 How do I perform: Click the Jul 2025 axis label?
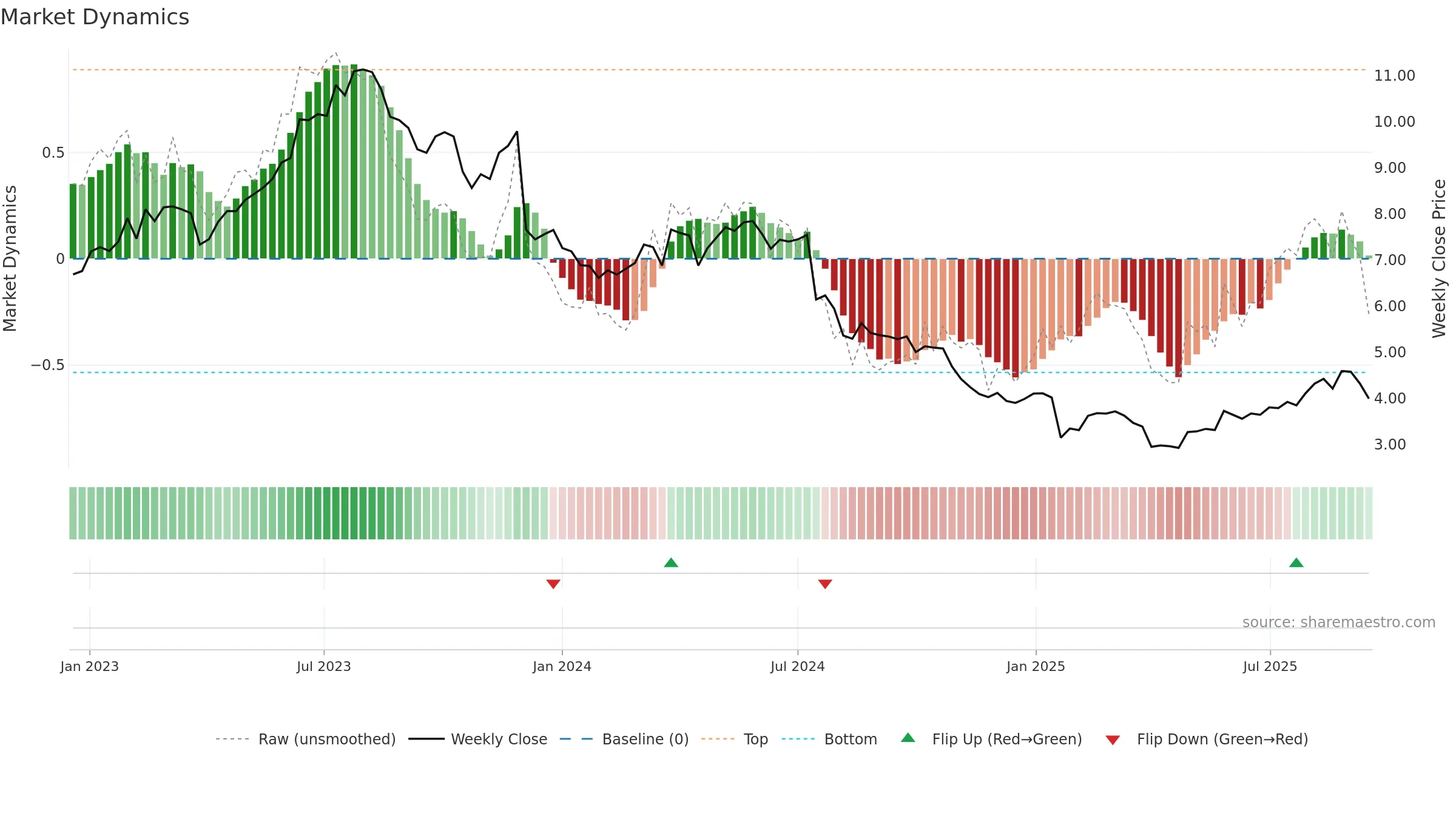pos(1270,666)
